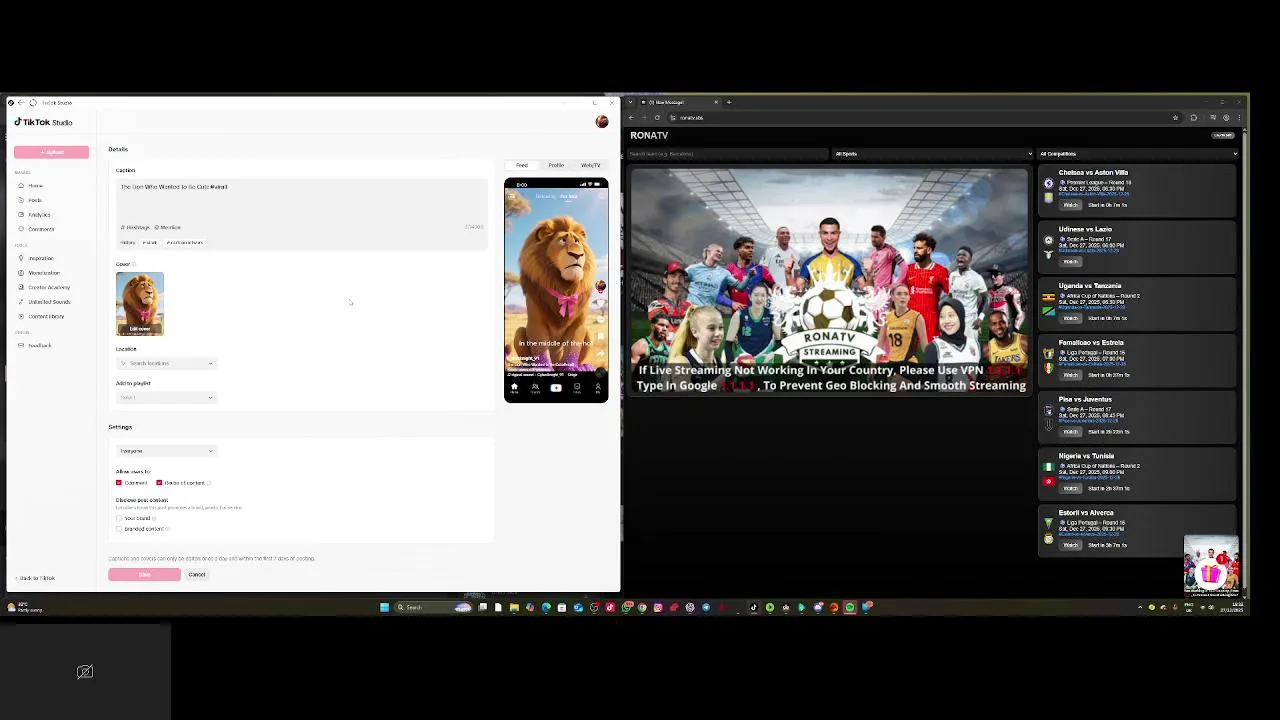Click Save in TikTok Studio

click(144, 575)
